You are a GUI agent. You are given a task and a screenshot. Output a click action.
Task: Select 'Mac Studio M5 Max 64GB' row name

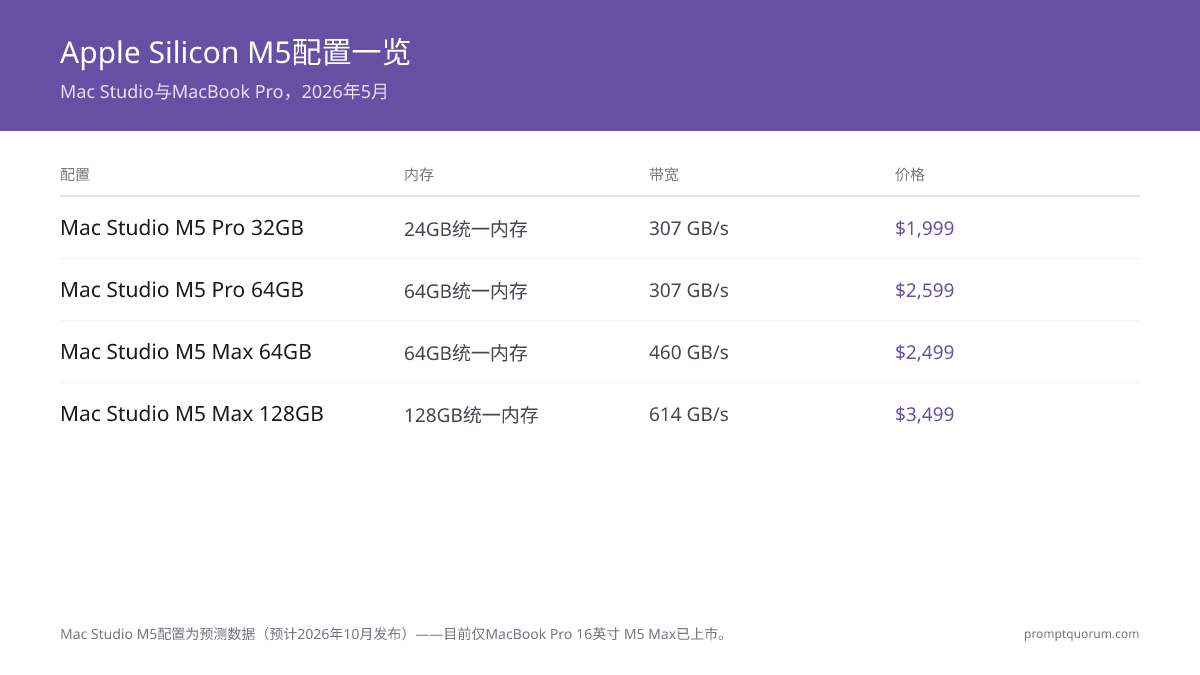point(186,352)
